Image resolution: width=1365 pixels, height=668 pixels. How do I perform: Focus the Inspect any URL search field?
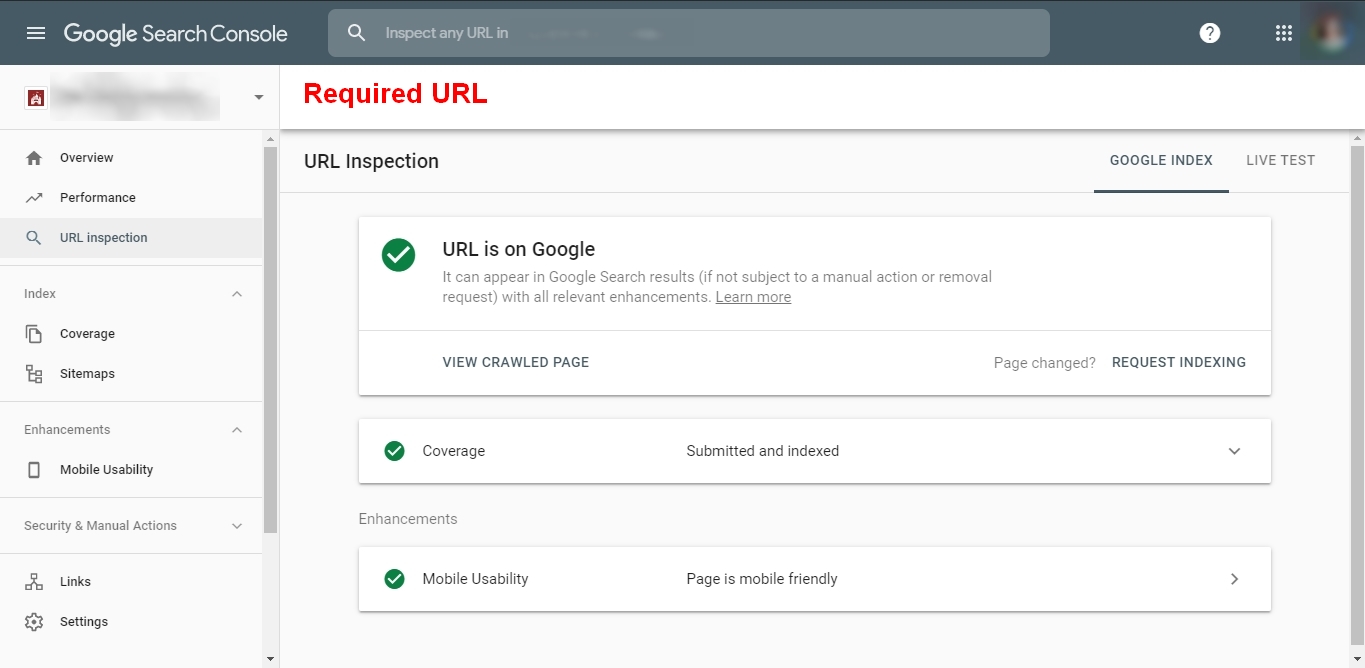[x=689, y=33]
